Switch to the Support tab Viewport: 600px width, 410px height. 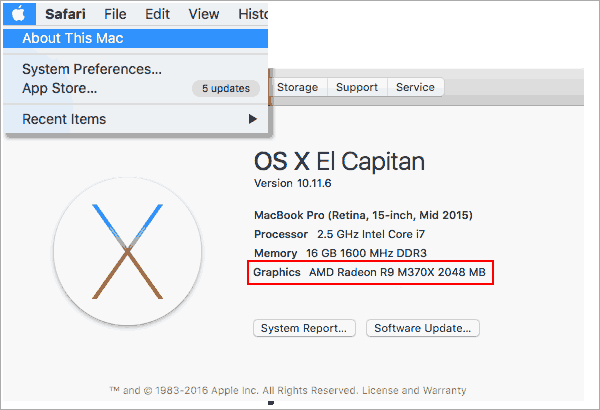tap(357, 87)
